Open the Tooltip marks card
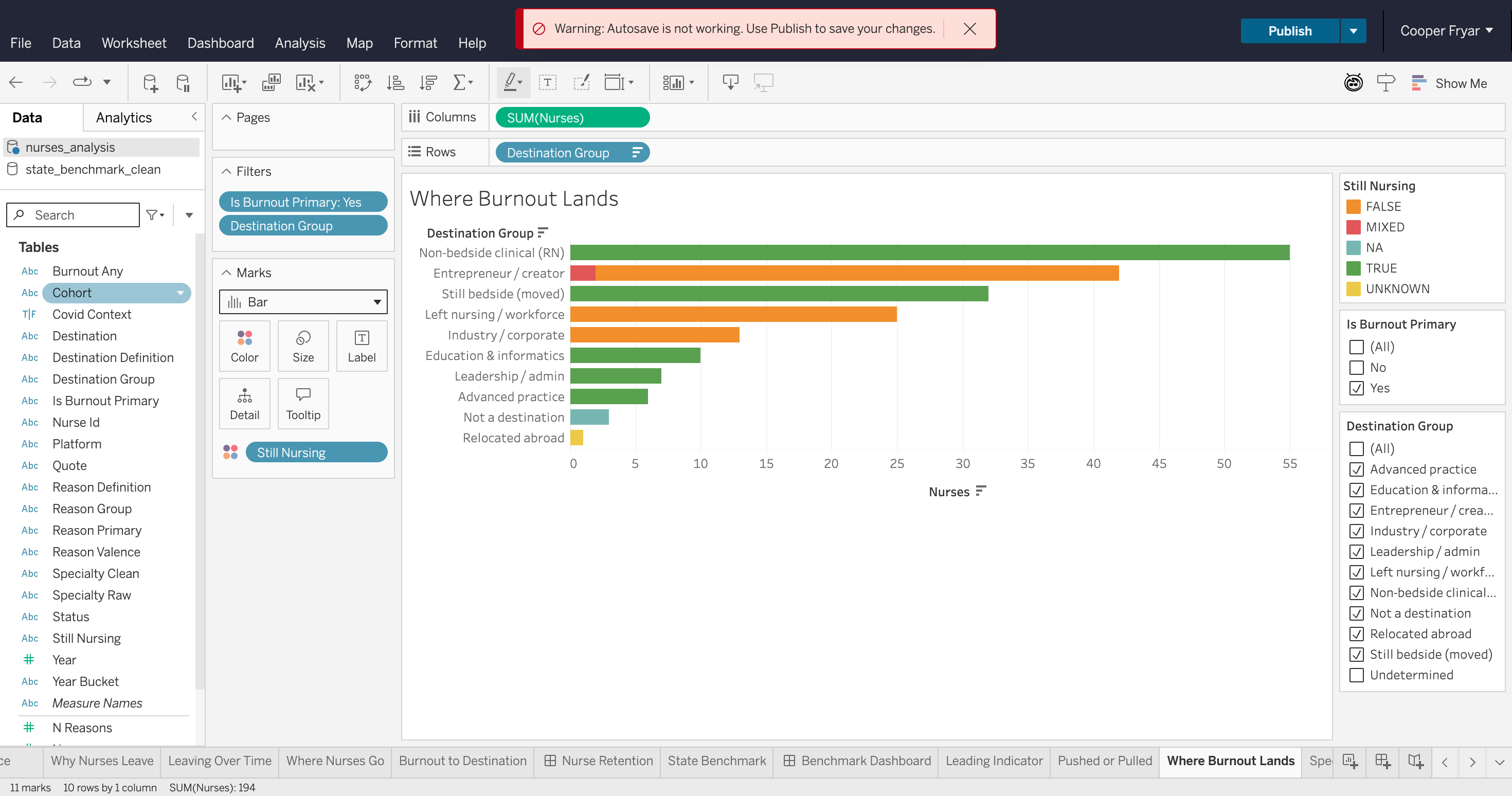The image size is (1512, 796). pos(303,403)
